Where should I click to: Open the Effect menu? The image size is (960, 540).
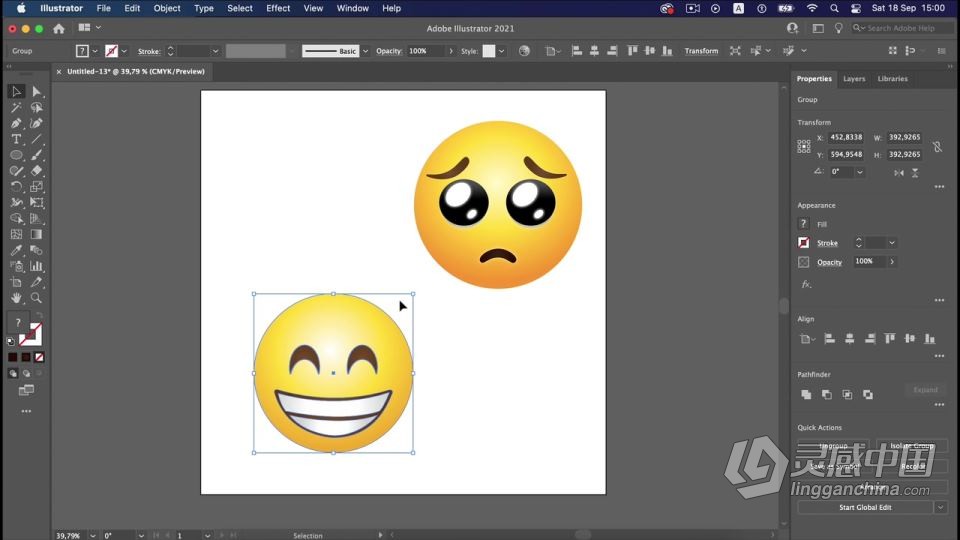pos(278,9)
